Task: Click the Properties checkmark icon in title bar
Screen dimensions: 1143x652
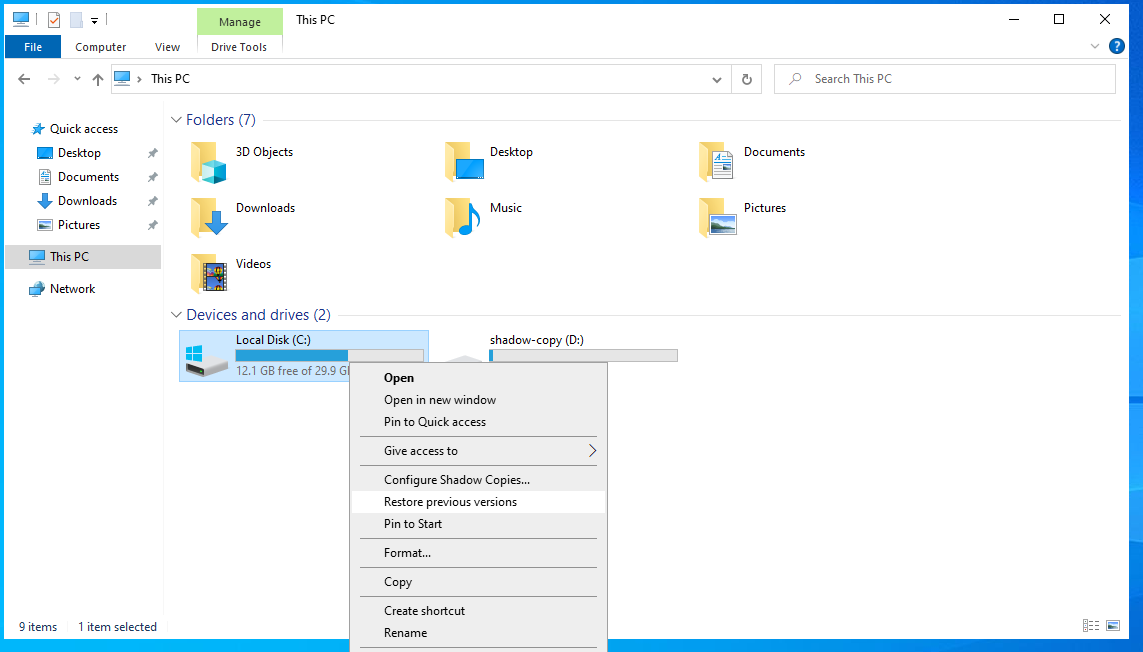Action: tap(54, 20)
